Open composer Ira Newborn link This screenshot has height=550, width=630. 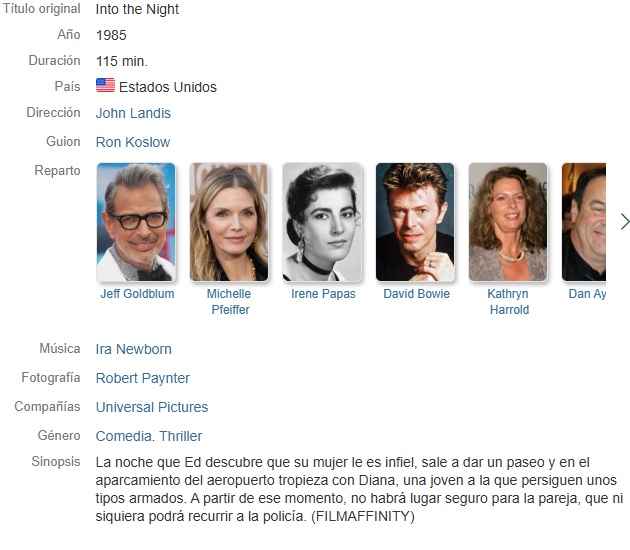(133, 349)
